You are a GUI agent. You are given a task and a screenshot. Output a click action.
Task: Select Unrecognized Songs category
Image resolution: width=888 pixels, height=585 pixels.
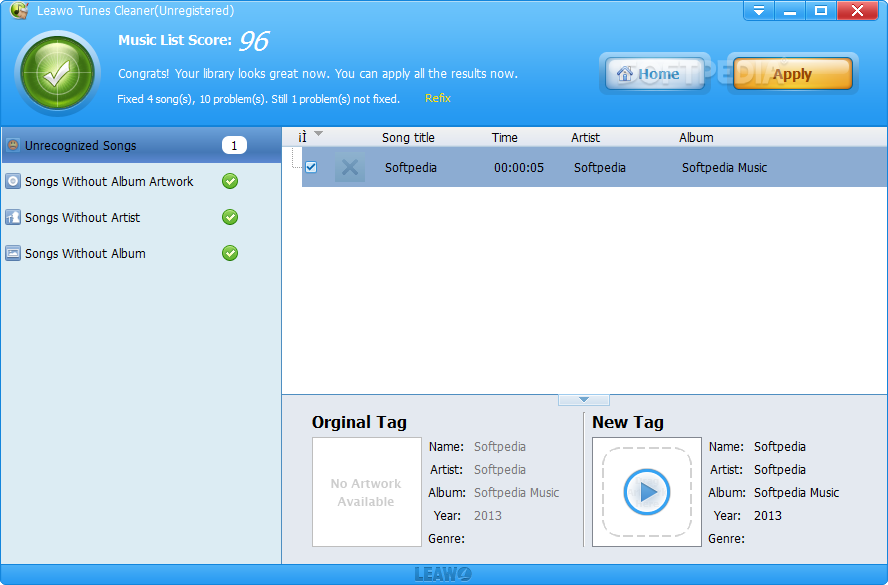(141, 146)
